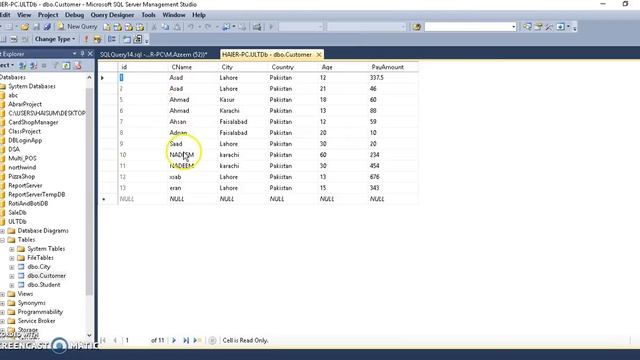Click Connect Object Explorer icon
Viewport: 640px width, 360px height.
[22, 66]
